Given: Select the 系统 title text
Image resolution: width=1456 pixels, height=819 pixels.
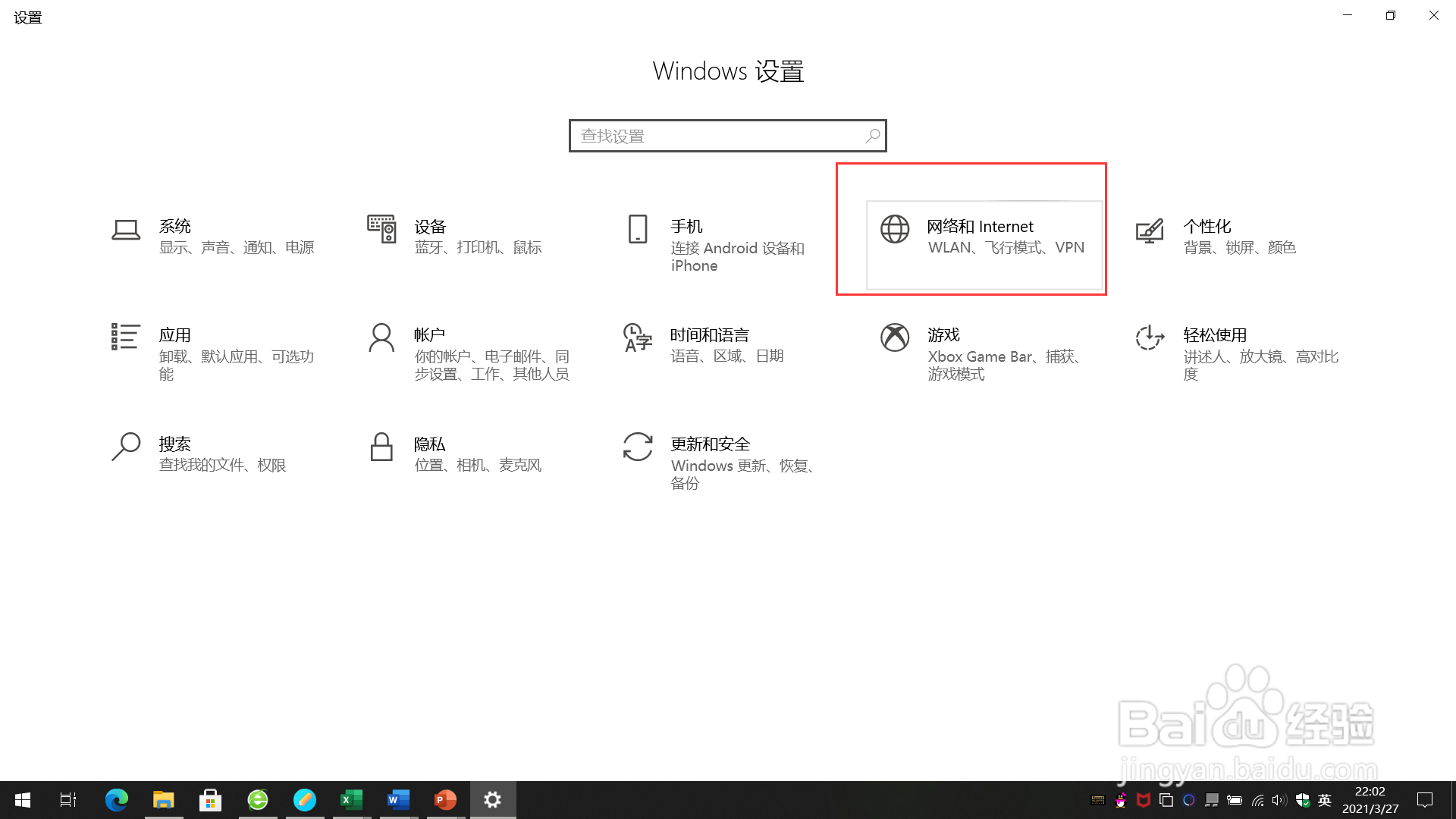Looking at the screenshot, I should 175,226.
